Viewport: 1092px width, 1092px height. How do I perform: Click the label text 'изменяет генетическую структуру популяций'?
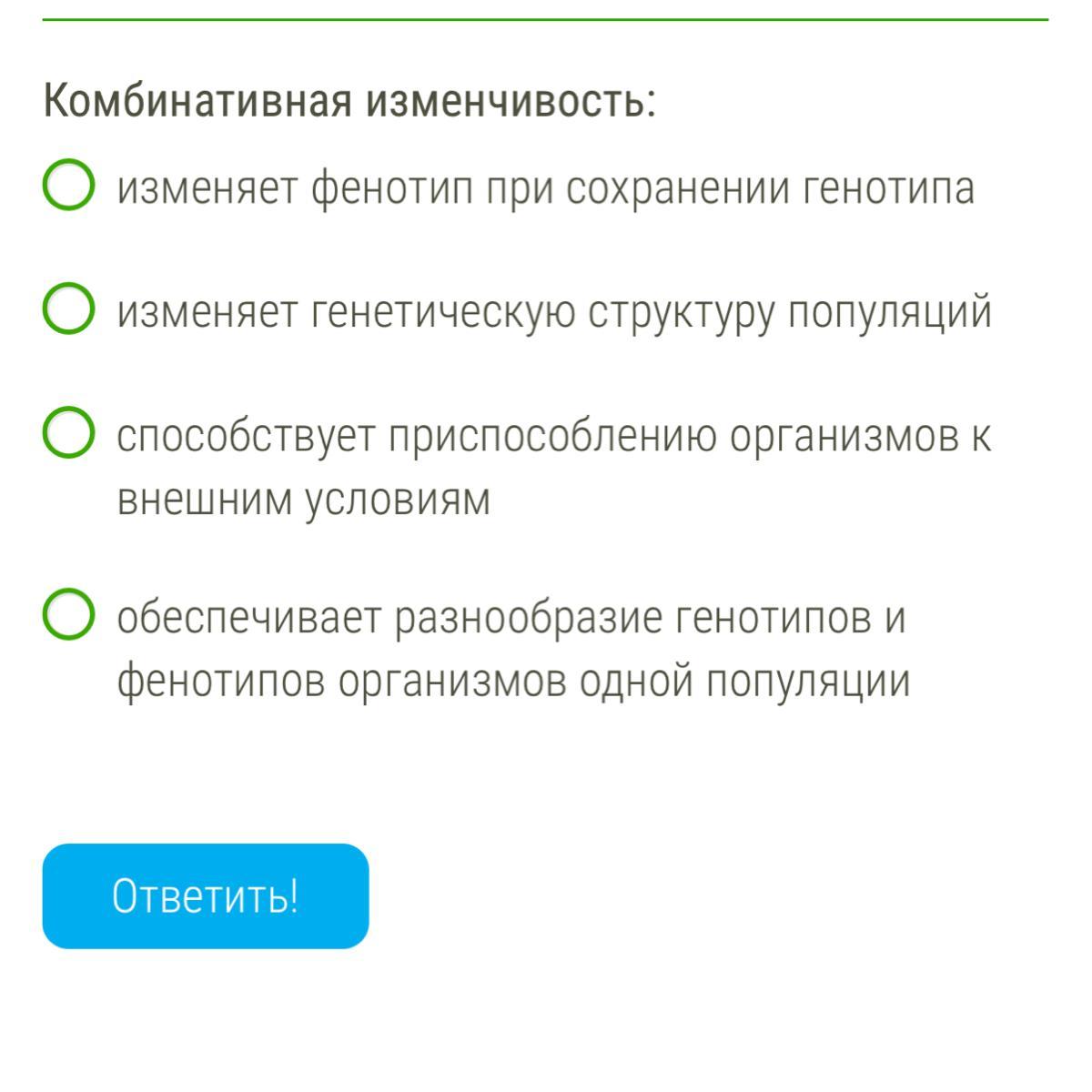point(553,314)
